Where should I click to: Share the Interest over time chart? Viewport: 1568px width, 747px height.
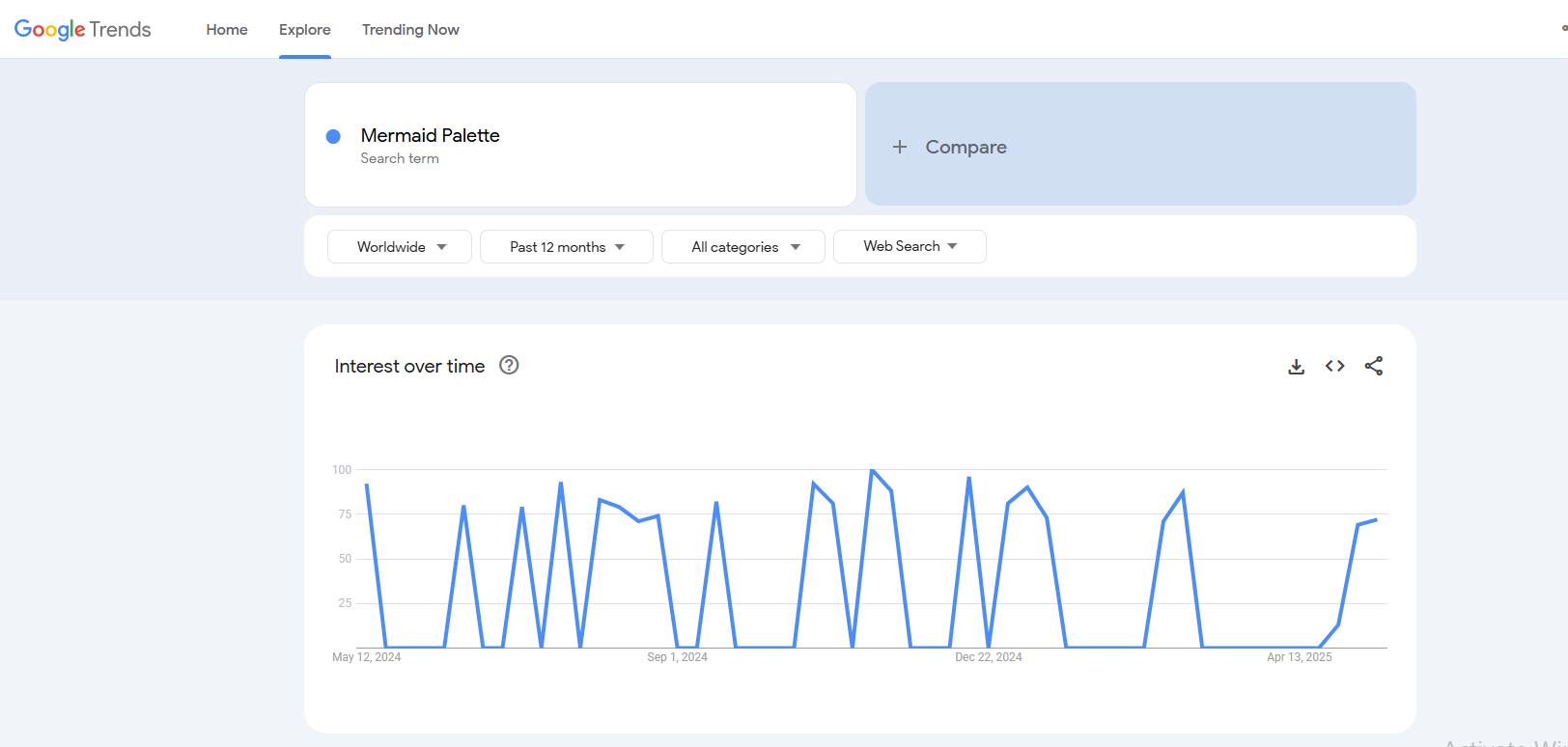[x=1374, y=366]
